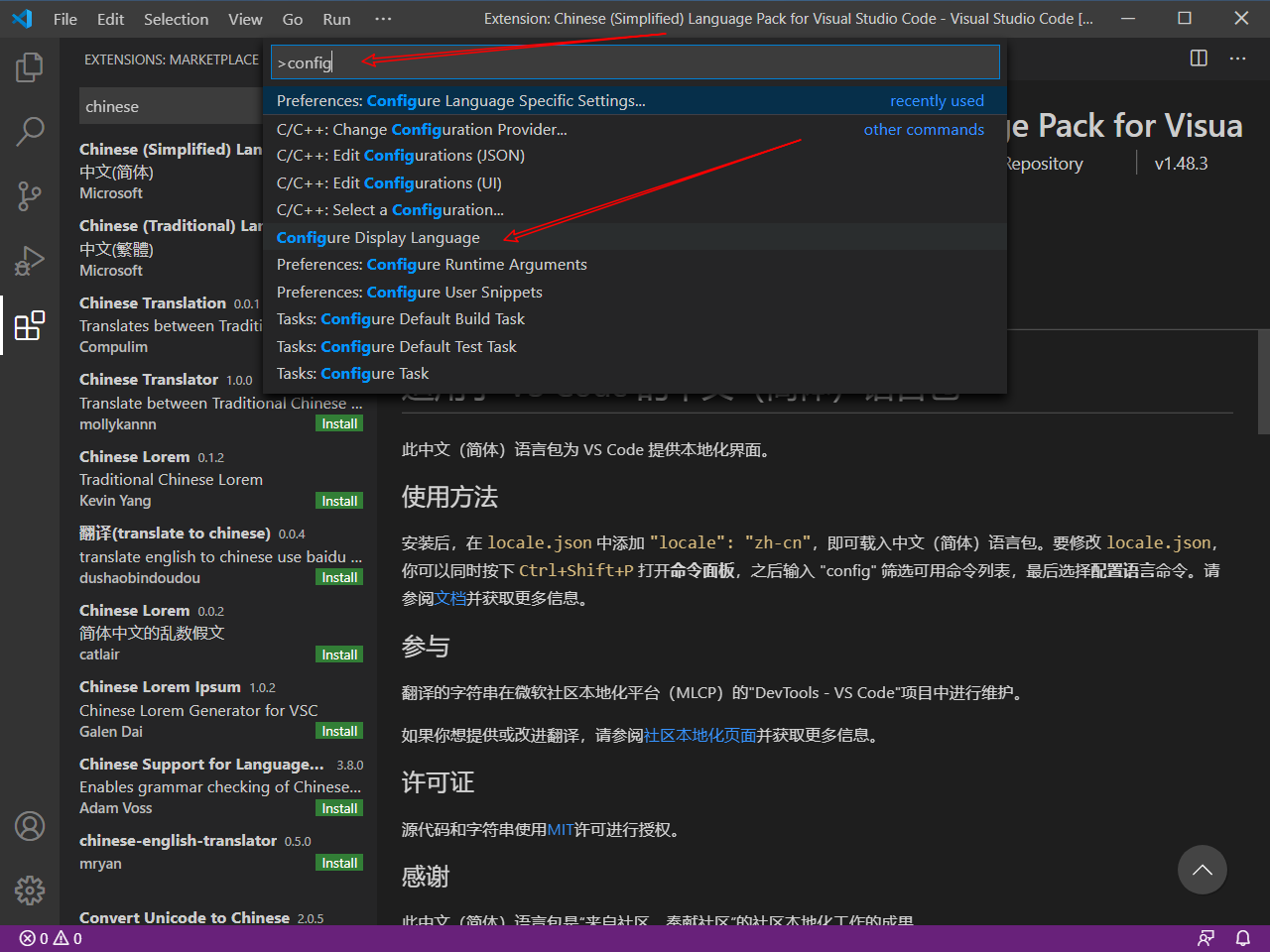Choose Configure Display Language command

(635, 238)
